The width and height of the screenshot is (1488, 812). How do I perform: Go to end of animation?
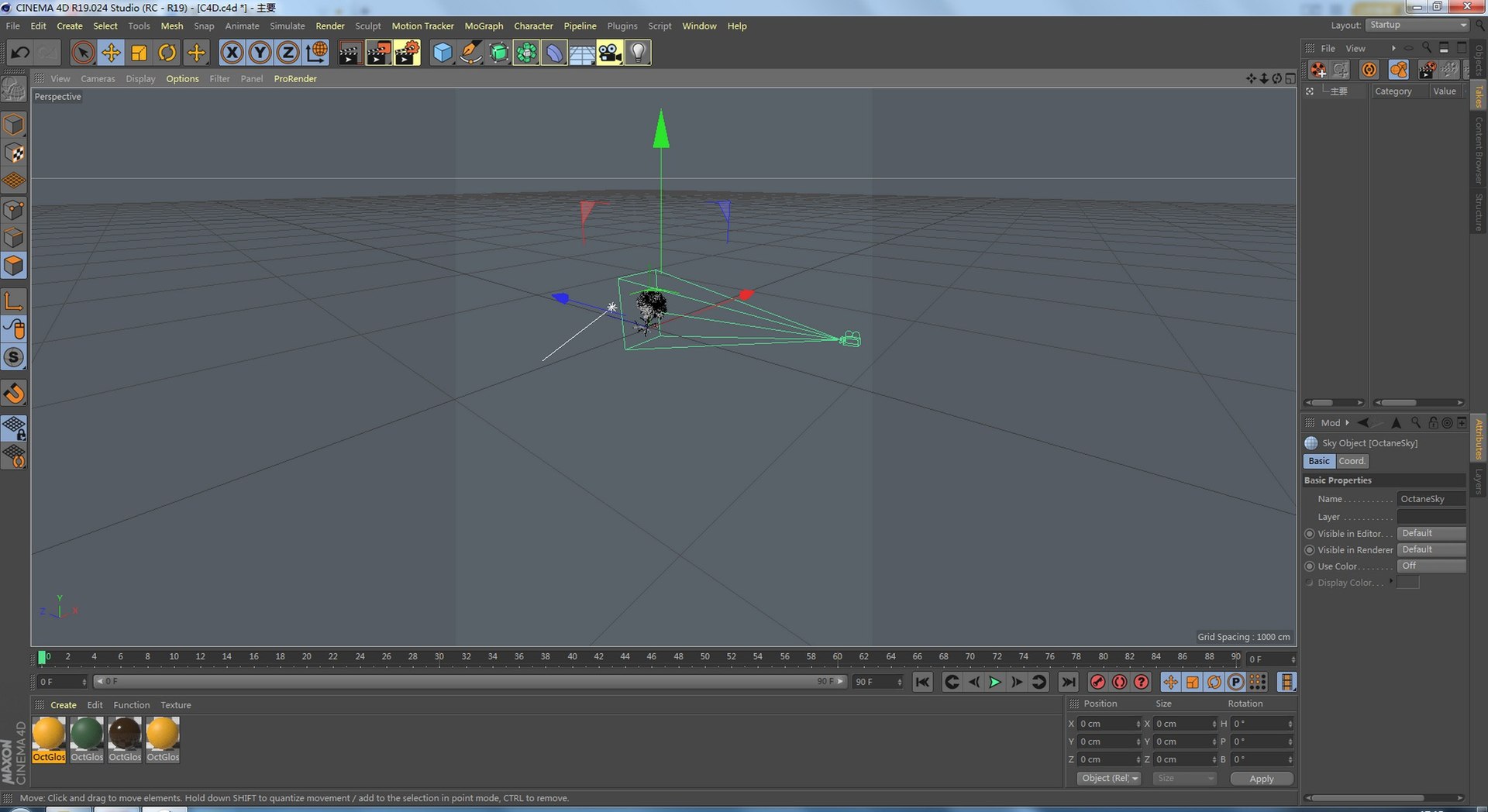(1068, 682)
